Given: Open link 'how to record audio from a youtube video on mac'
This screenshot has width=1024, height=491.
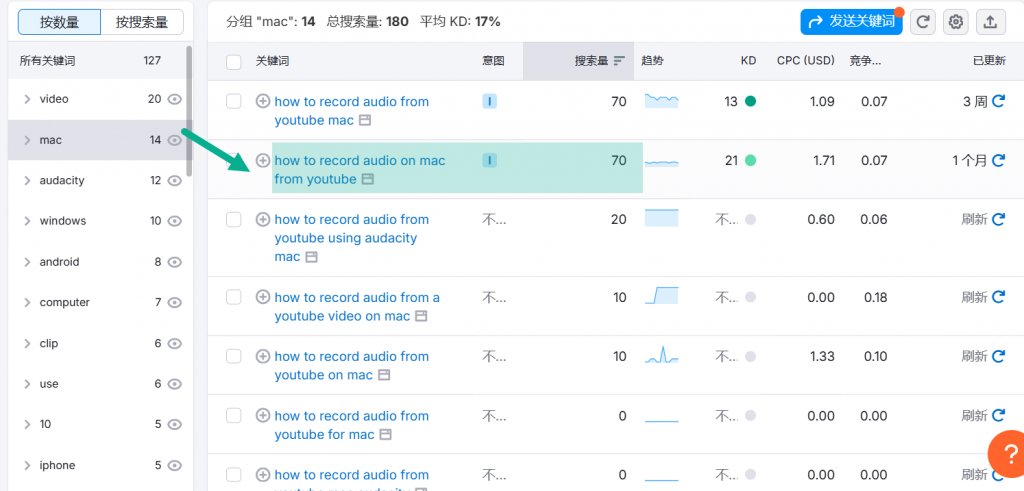Looking at the screenshot, I should tap(357, 307).
